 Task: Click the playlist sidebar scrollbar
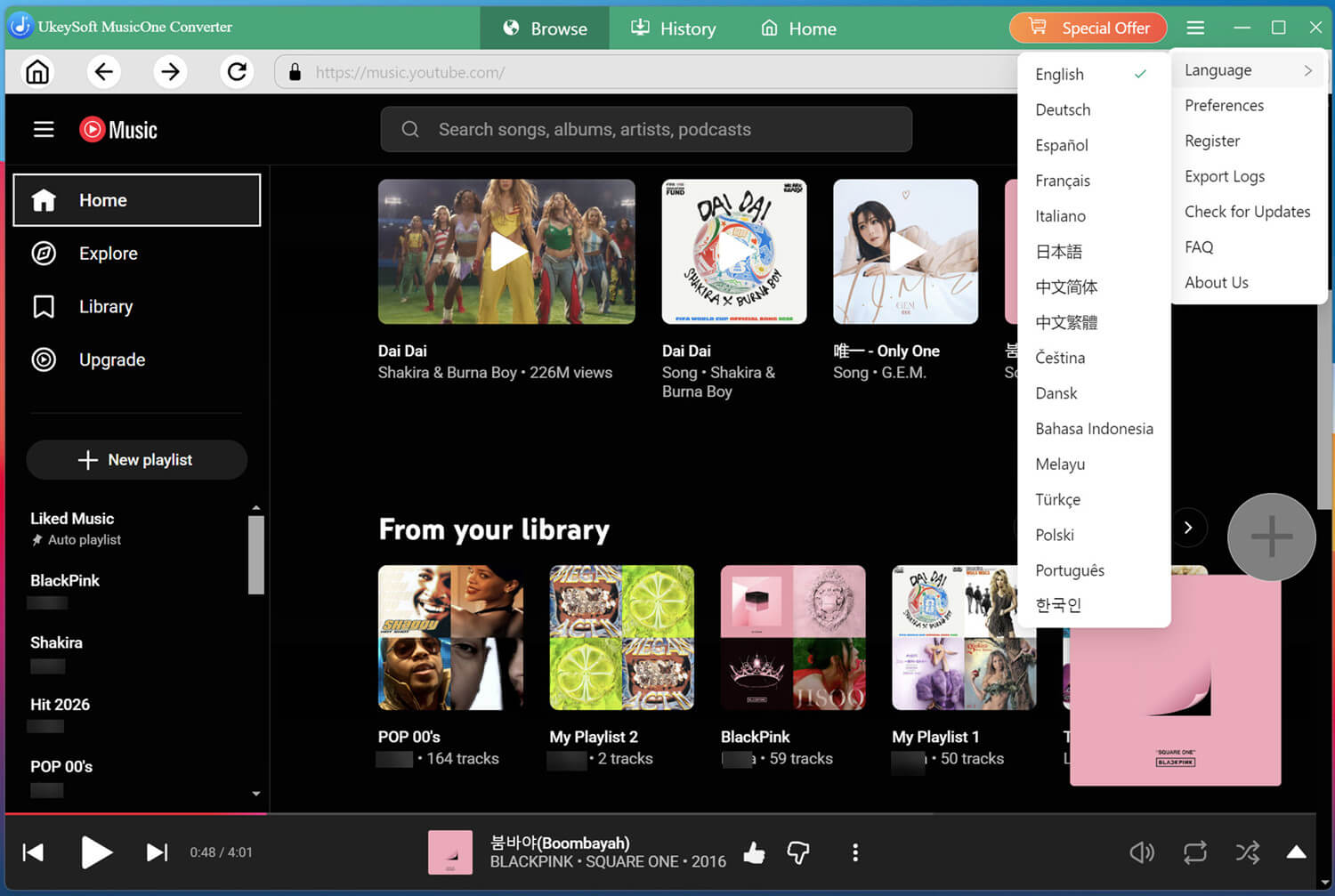click(x=256, y=554)
